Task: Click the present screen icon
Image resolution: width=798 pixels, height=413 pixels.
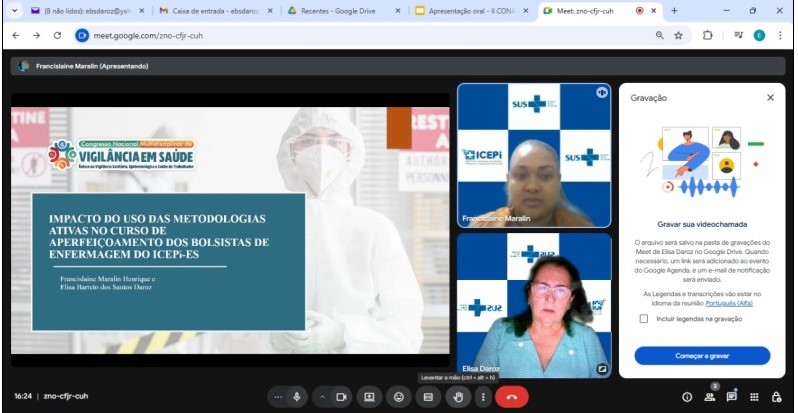Action: (369, 397)
